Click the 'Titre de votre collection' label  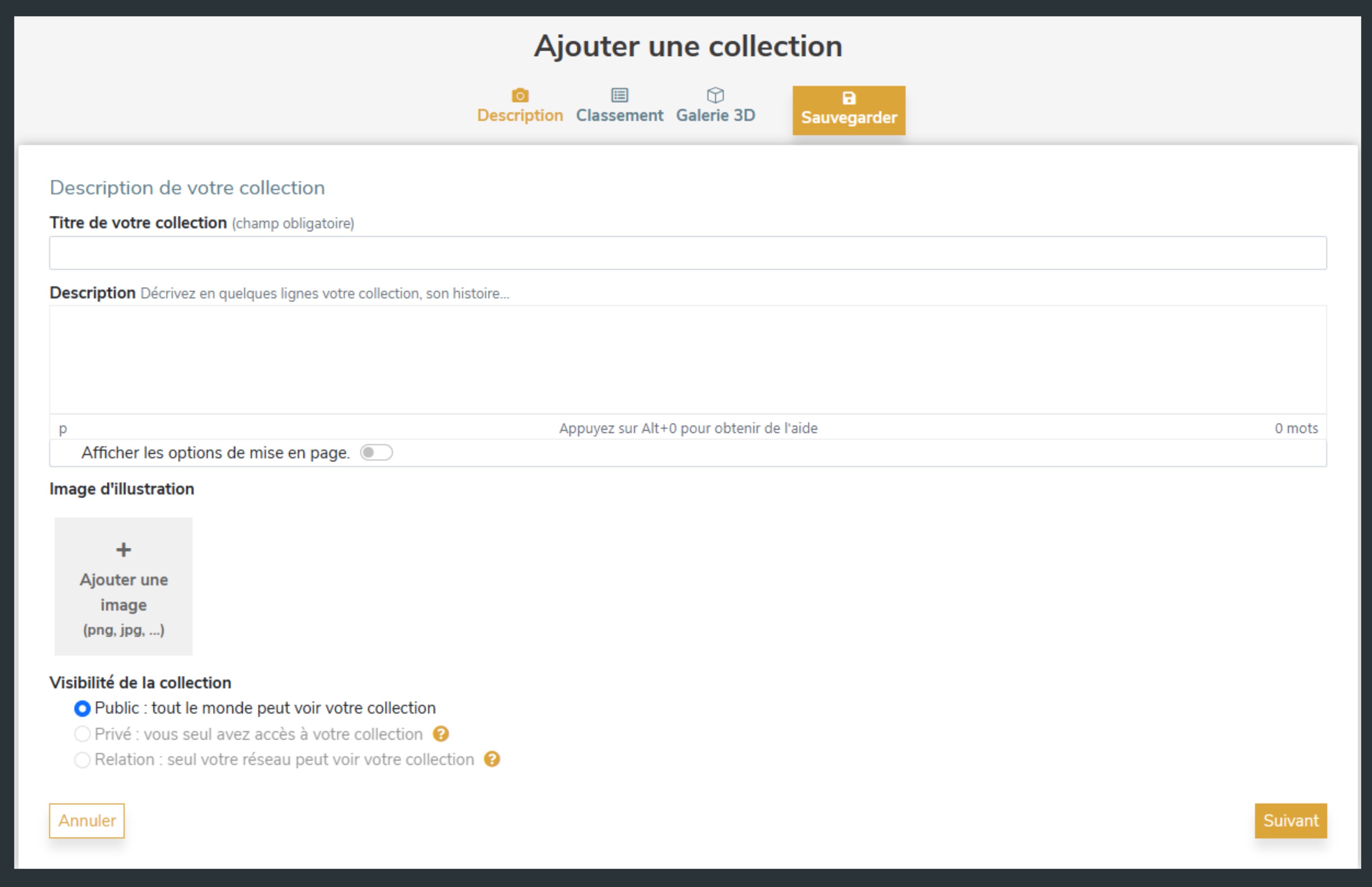click(x=138, y=223)
